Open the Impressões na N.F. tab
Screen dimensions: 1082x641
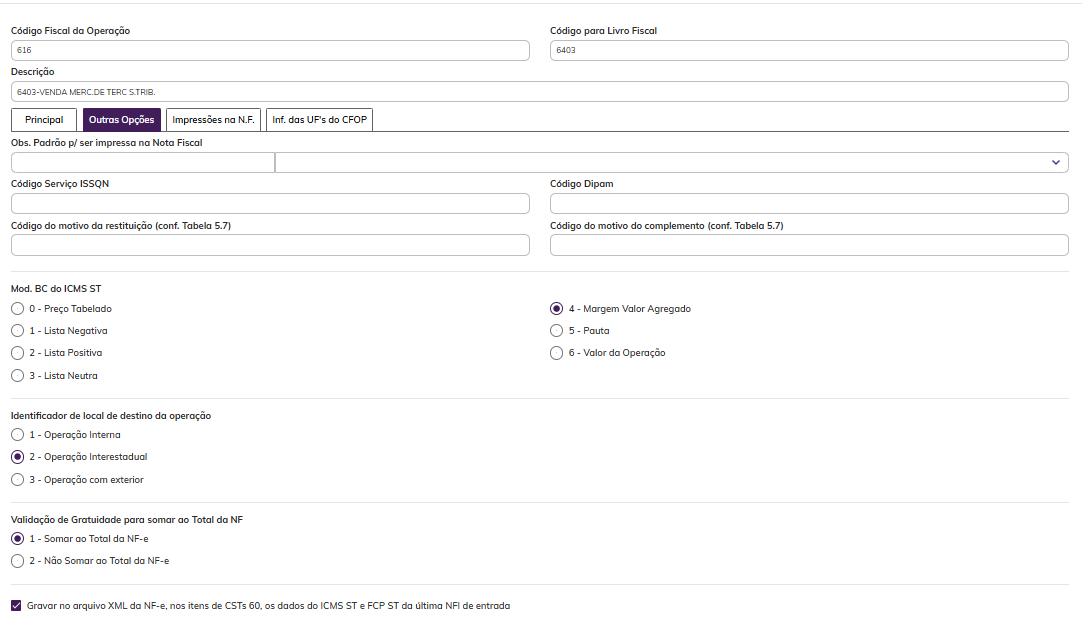[214, 120]
